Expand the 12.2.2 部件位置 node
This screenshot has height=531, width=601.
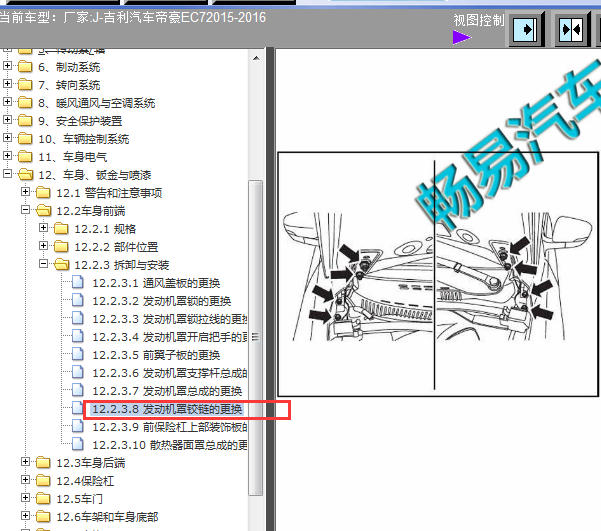click(43, 246)
